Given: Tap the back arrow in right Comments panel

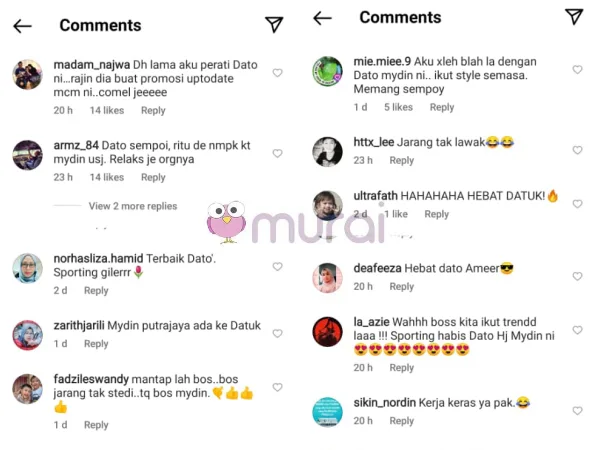Looking at the screenshot, I should pyautogui.click(x=322, y=18).
